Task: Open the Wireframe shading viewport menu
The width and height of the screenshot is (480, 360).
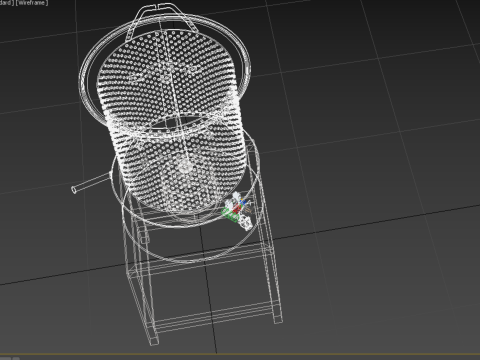Action: tap(32, 3)
